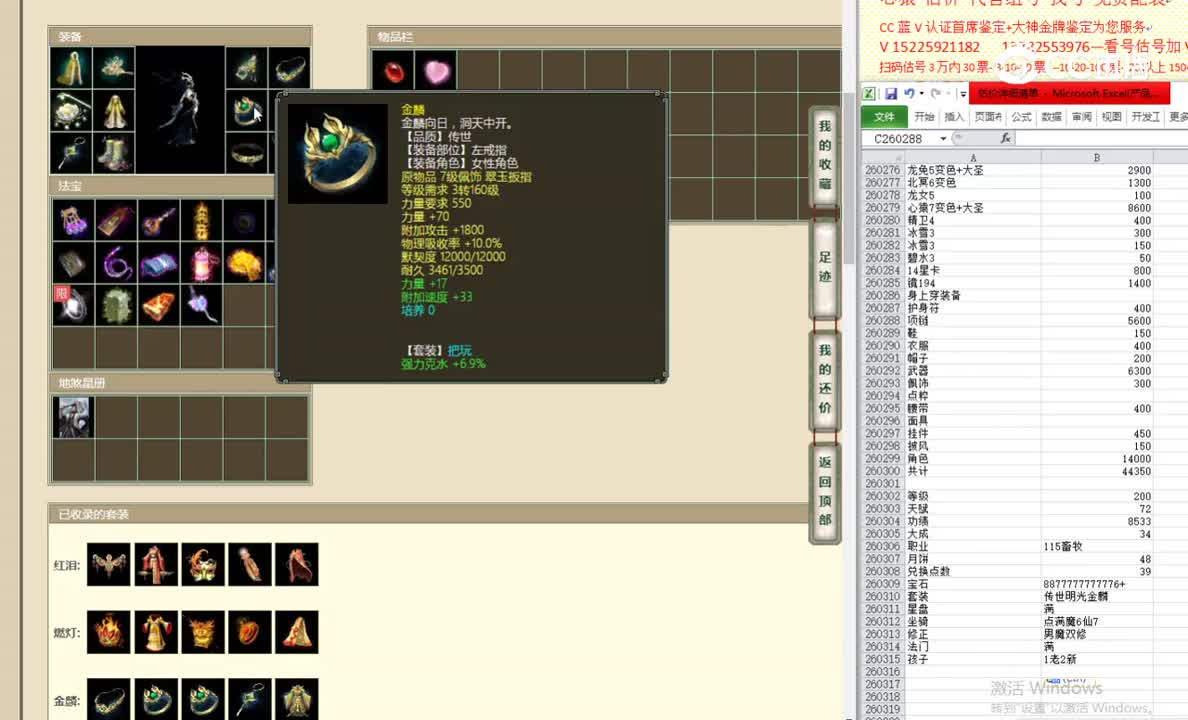Image resolution: width=1188 pixels, height=720 pixels.
Task: Switch to the 数据 ribbon tab
Action: point(1051,117)
